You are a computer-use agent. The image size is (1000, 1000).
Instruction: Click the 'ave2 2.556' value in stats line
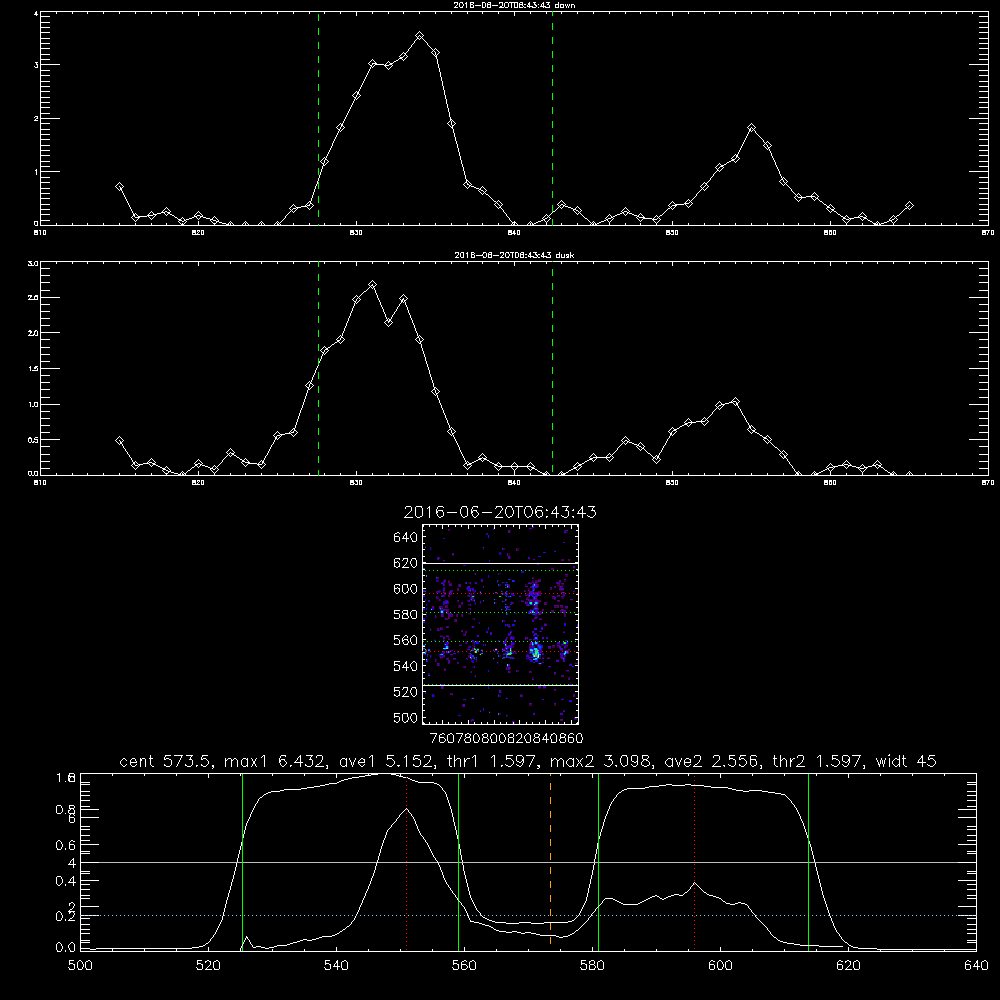point(711,761)
